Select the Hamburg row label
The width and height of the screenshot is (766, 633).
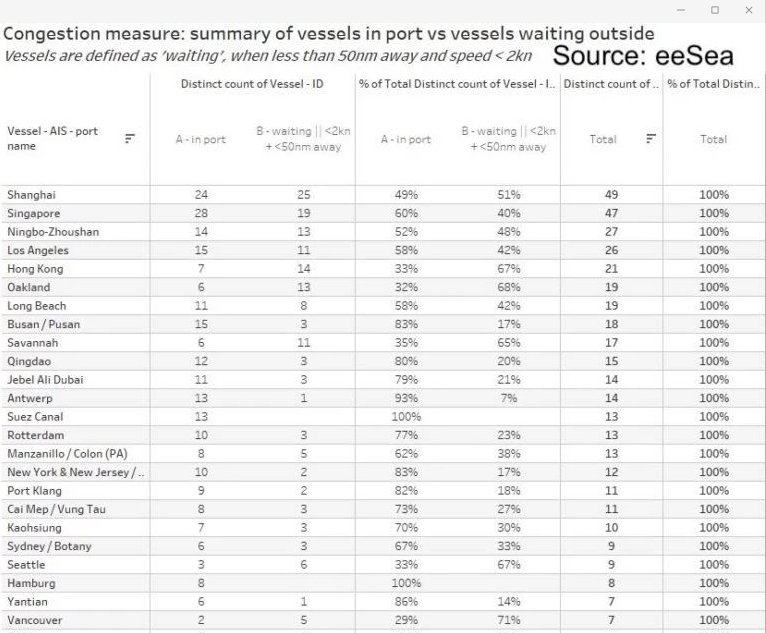pyautogui.click(x=31, y=583)
